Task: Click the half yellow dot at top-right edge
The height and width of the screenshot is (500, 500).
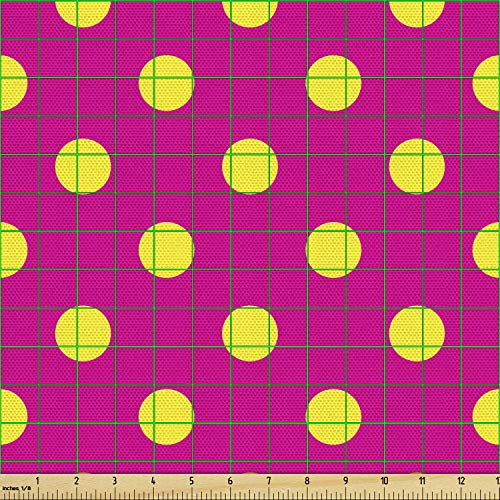Action: [x=417, y=14]
